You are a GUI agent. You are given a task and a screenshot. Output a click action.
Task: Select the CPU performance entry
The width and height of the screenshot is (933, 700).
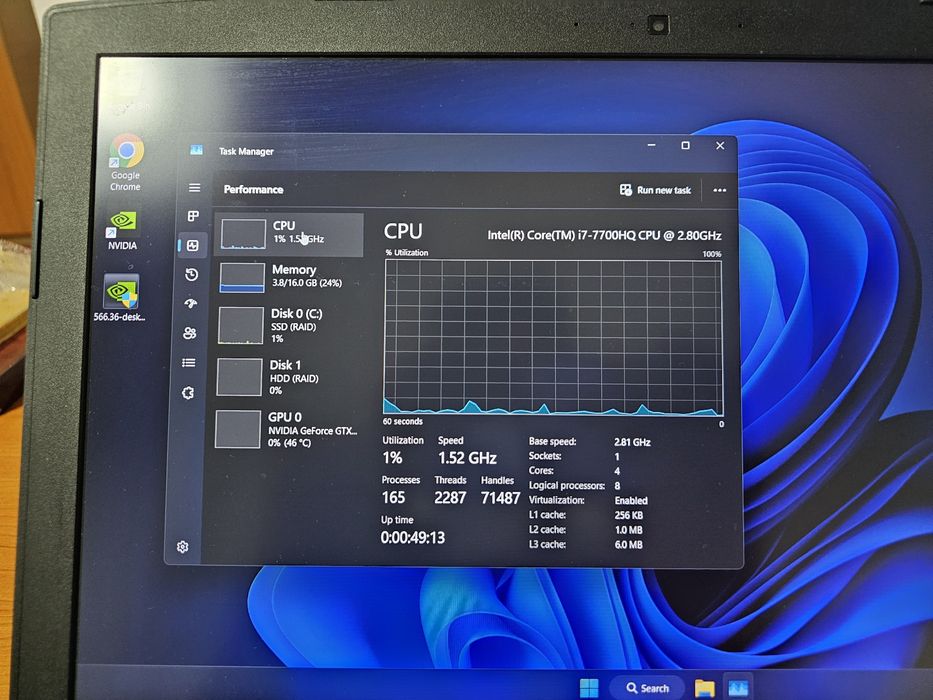point(290,234)
